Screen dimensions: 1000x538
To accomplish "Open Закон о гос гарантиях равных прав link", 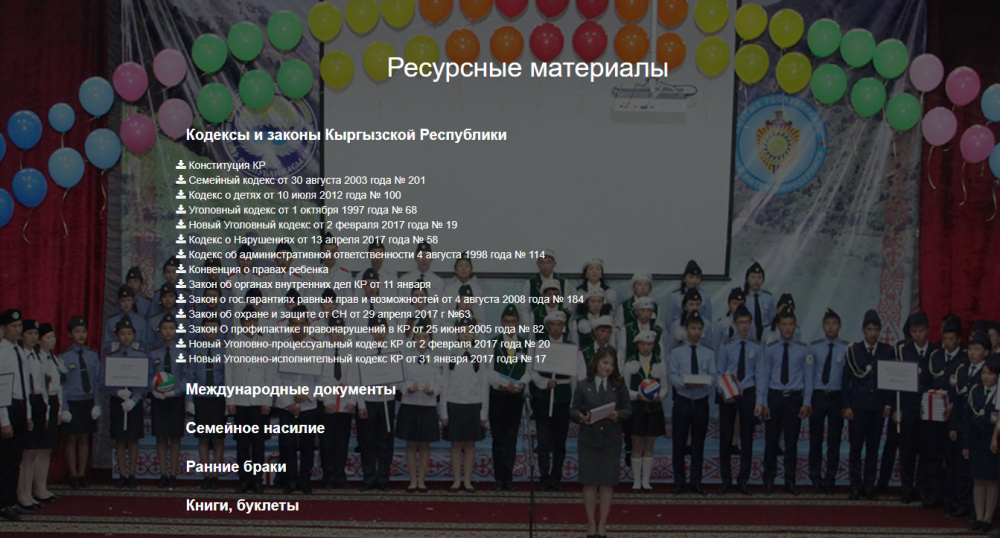I will (386, 299).
